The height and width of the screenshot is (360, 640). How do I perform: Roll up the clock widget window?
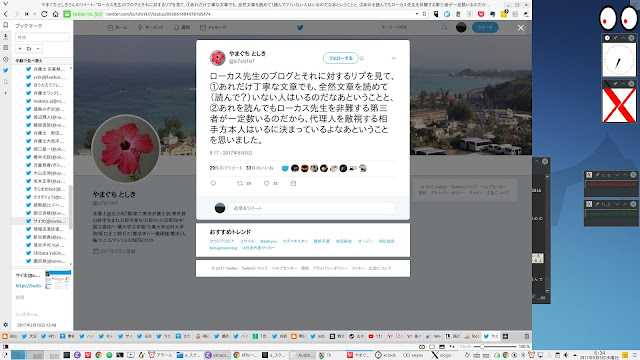click(623, 38)
